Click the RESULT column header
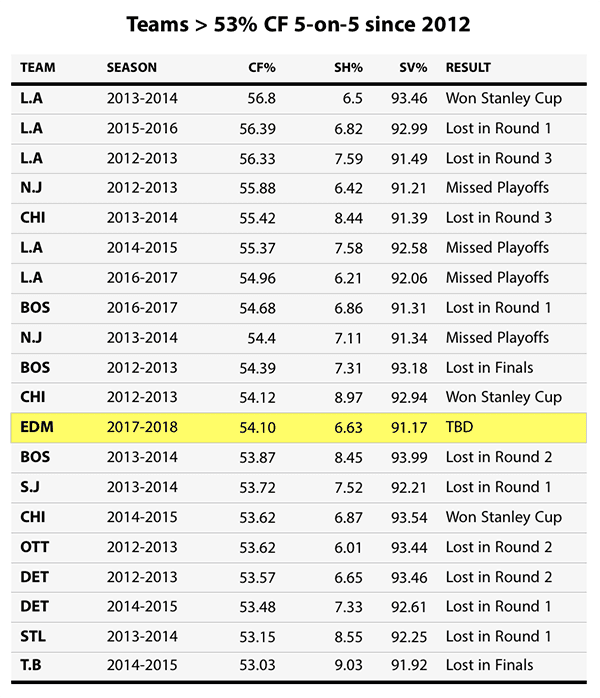The height and width of the screenshot is (698, 600). pyautogui.click(x=468, y=68)
